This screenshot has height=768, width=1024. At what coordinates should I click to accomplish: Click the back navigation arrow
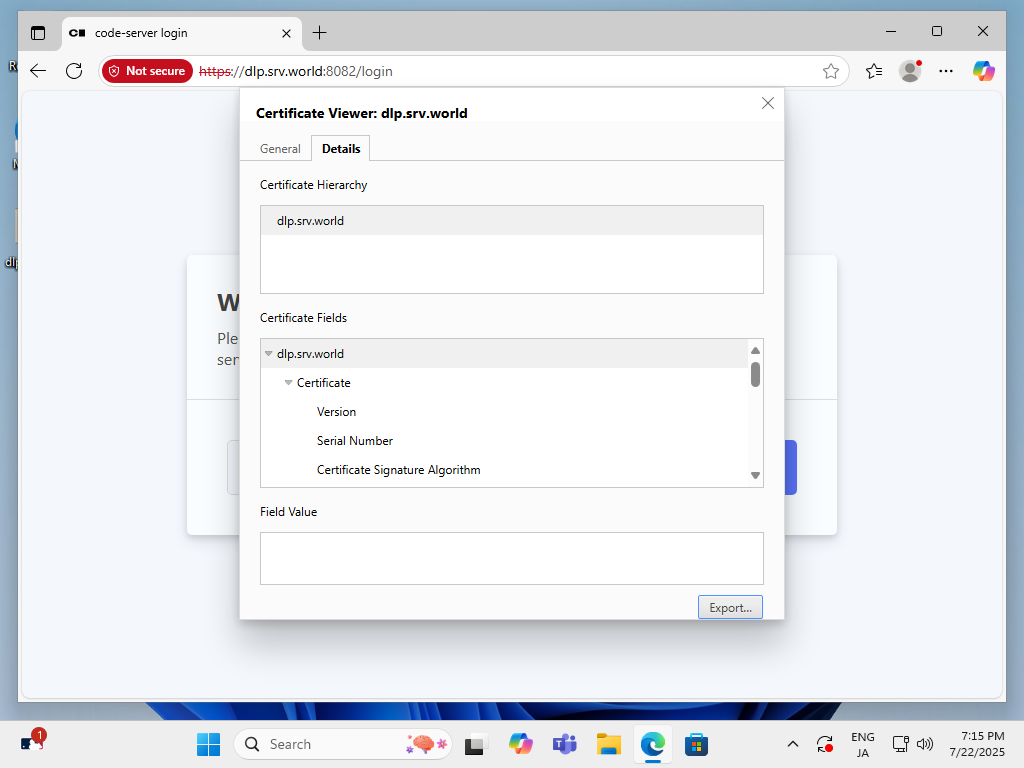[37, 71]
